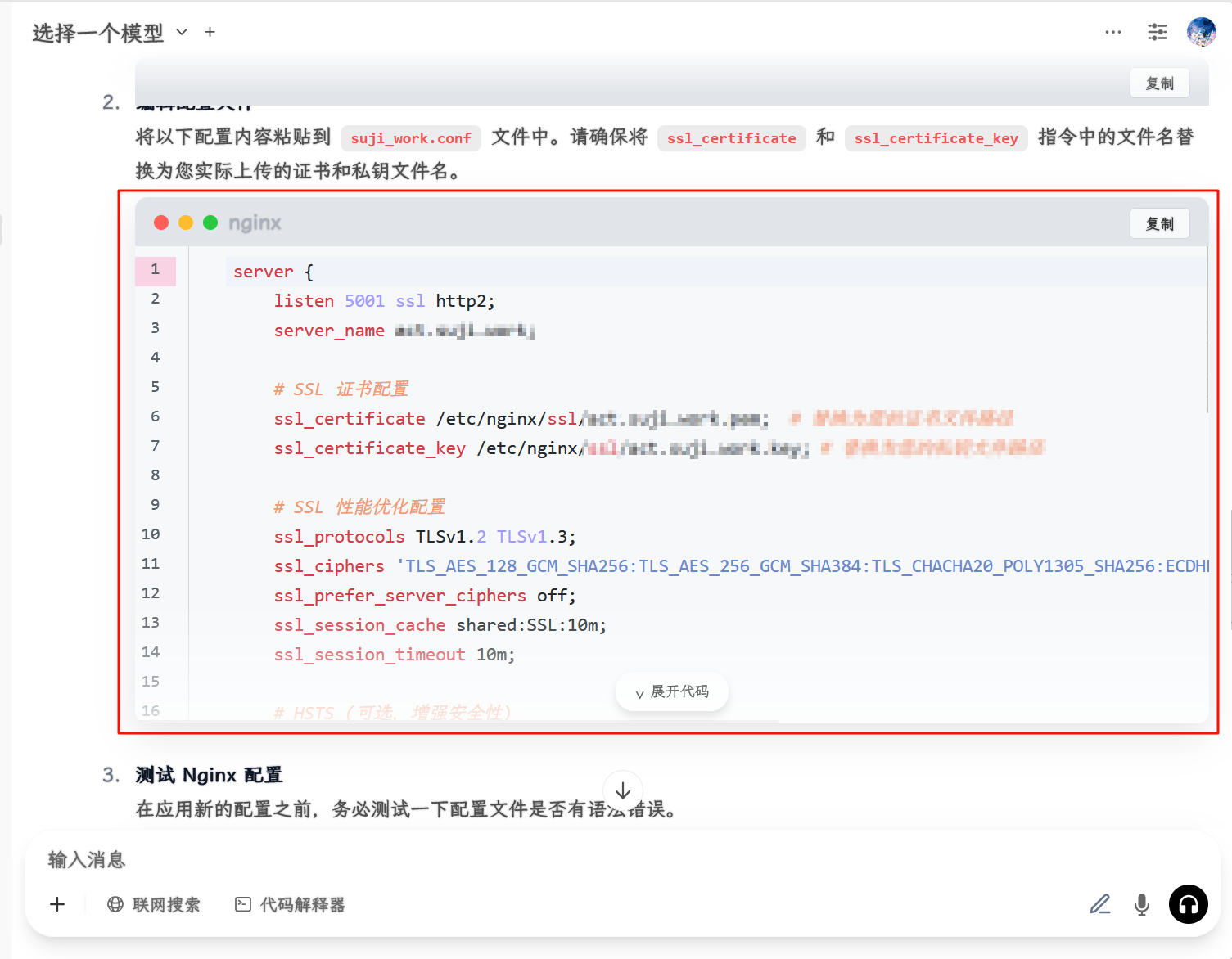
Task: Click the ssl_ciphers code line
Action: coord(741,566)
